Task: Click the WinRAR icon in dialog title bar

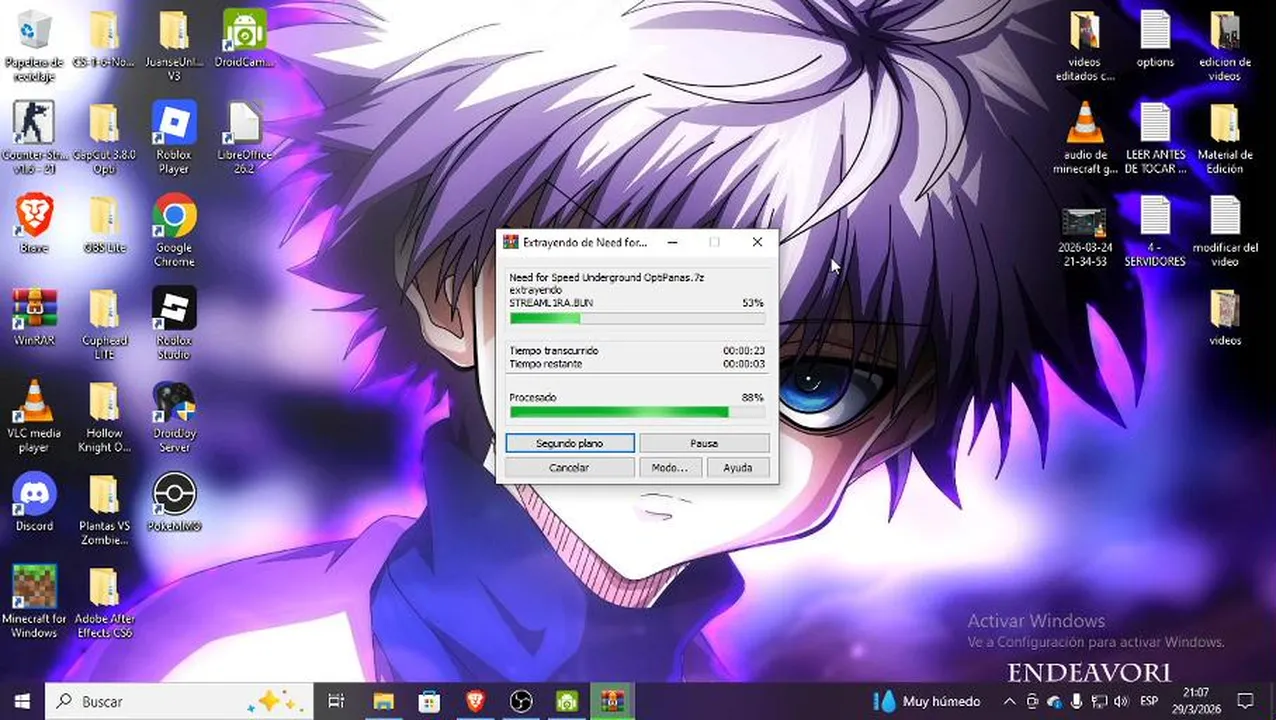Action: tap(510, 242)
